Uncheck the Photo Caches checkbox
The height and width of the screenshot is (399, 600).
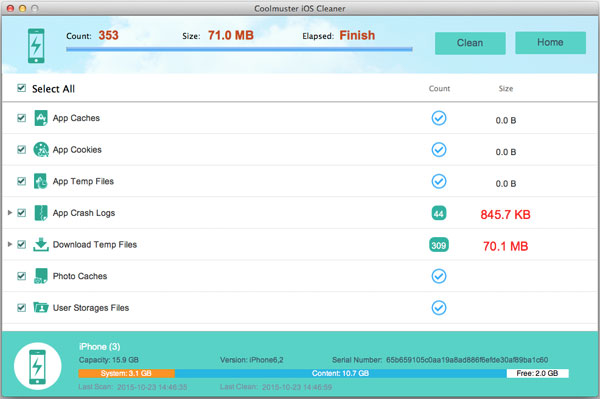tap(21, 276)
